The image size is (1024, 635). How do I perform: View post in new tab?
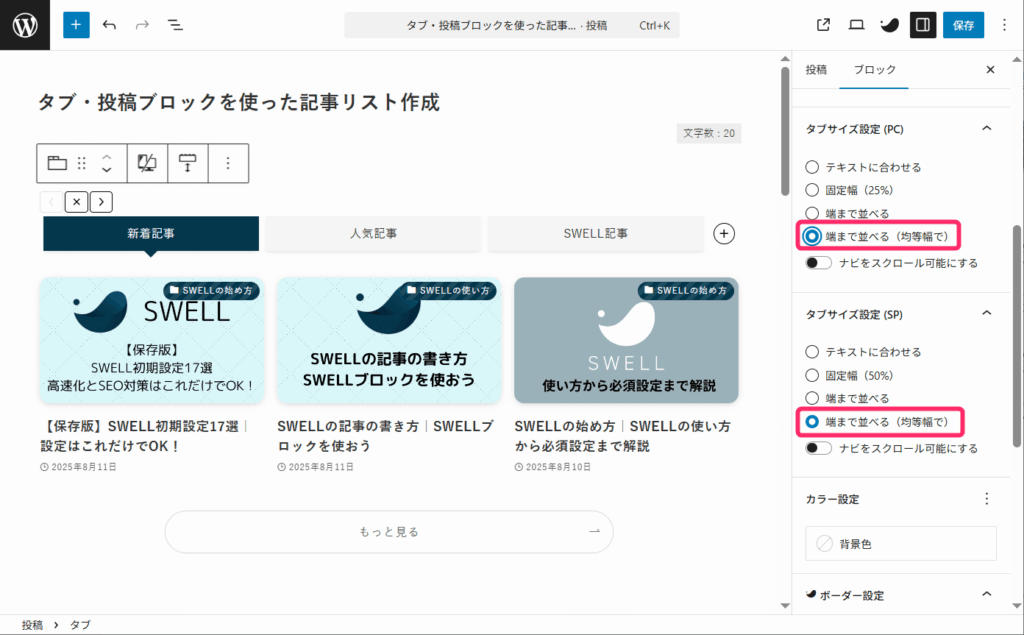pyautogui.click(x=823, y=25)
